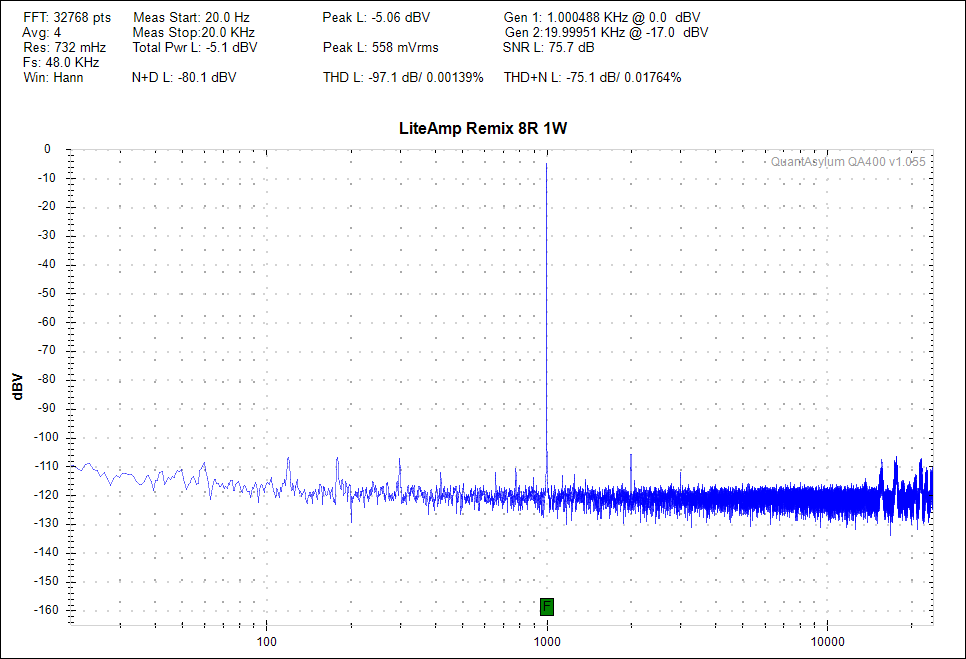Viewport: 966px width, 659px height.
Task: Click the 10000 x-axis tick label
Action: (x=827, y=642)
